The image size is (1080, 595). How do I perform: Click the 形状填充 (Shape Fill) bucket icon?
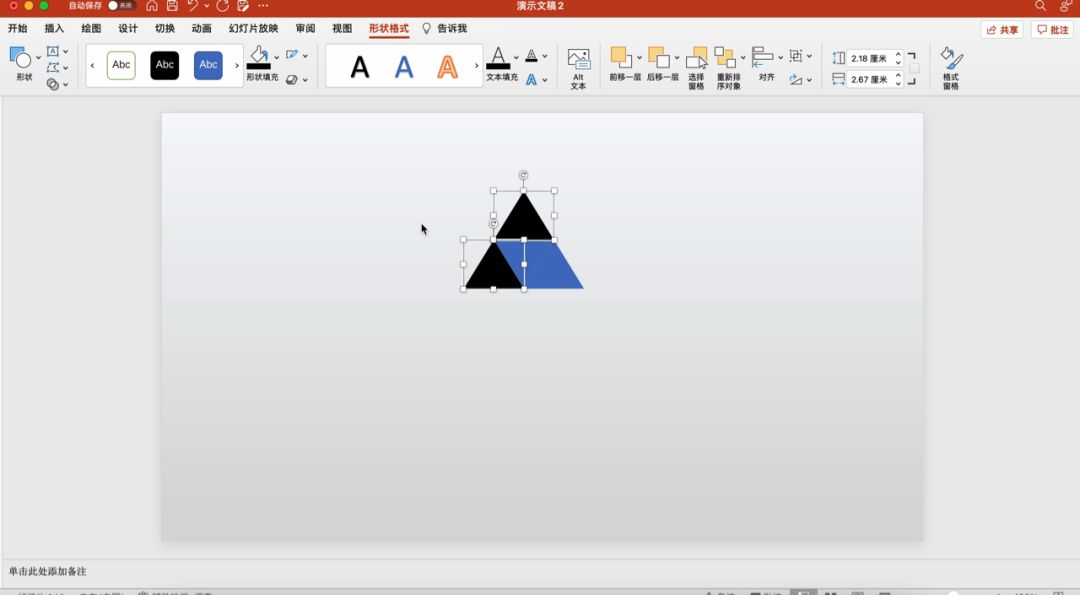(x=259, y=56)
